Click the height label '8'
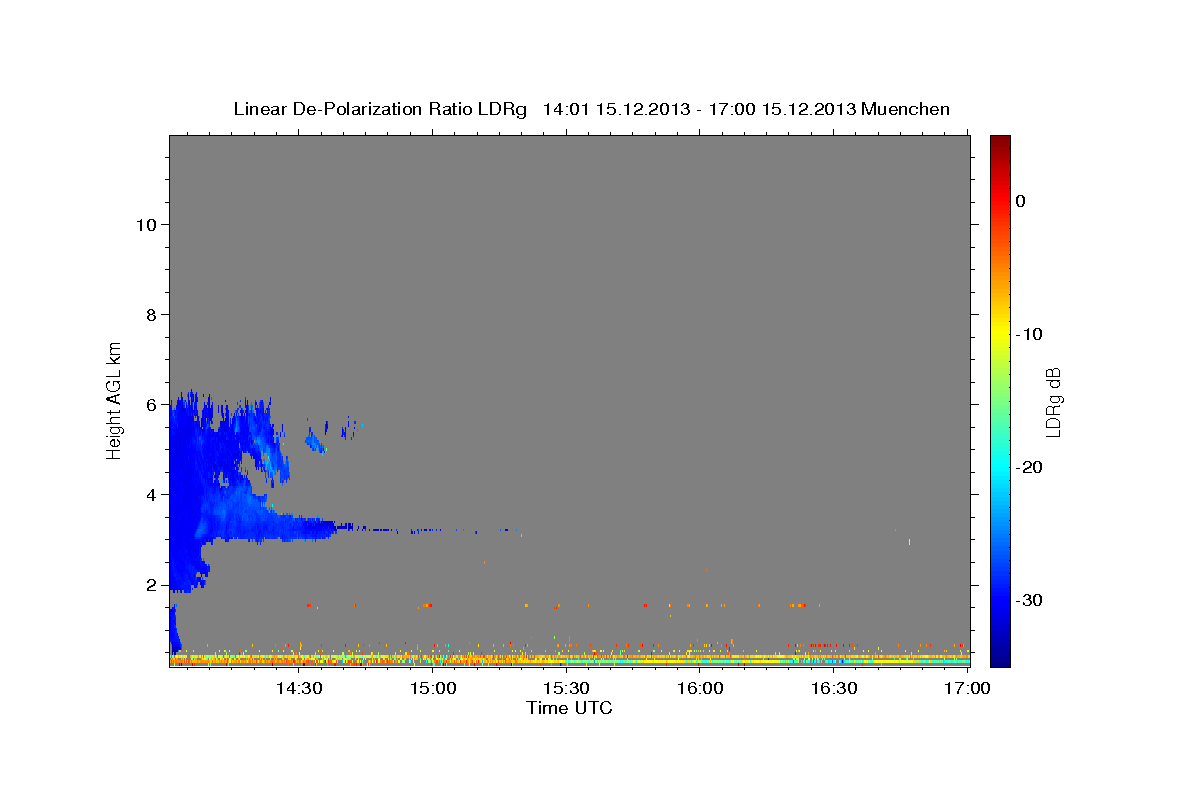The image size is (1200, 800). [x=151, y=314]
